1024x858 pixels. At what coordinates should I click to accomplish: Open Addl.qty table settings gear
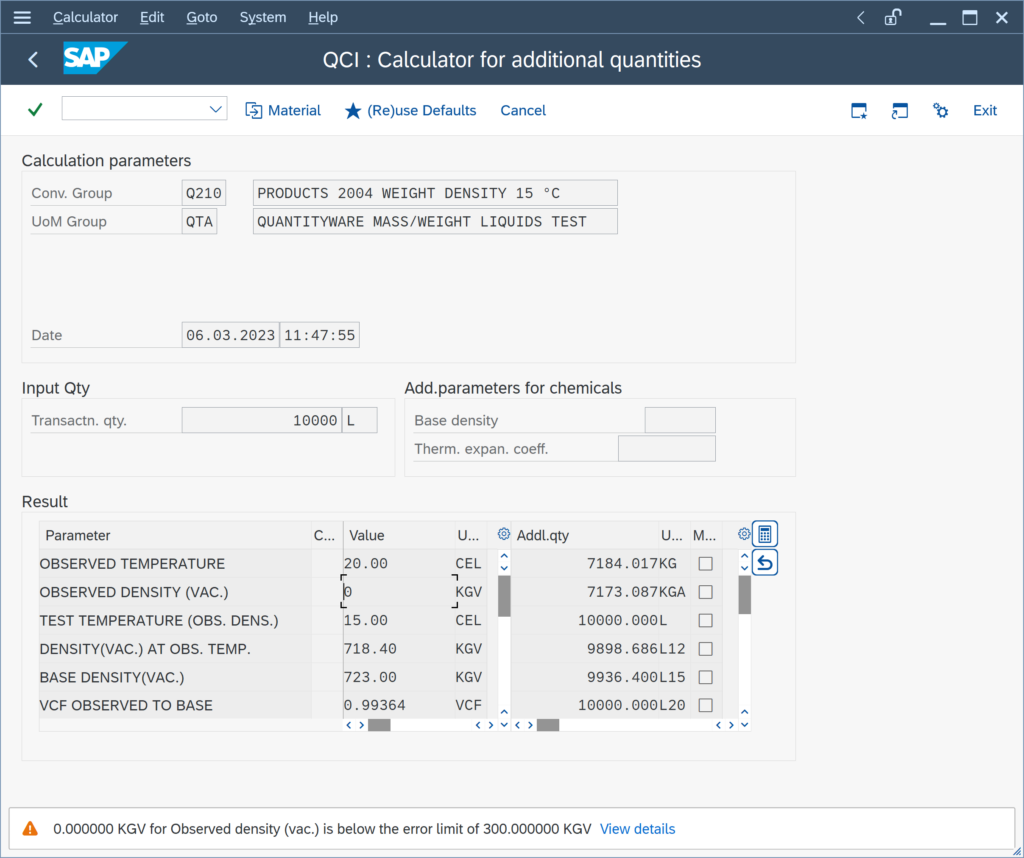pos(744,534)
